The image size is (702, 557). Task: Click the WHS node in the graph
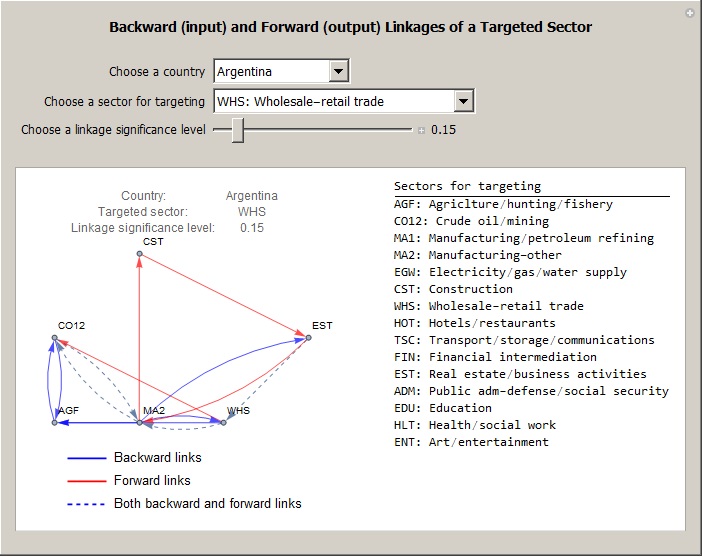[224, 423]
